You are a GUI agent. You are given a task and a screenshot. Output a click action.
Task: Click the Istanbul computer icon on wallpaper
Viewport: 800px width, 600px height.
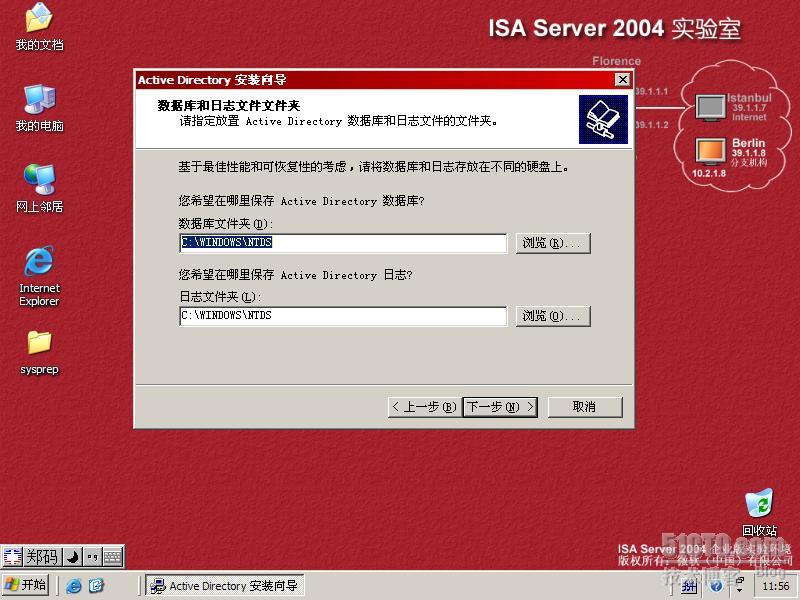point(710,108)
